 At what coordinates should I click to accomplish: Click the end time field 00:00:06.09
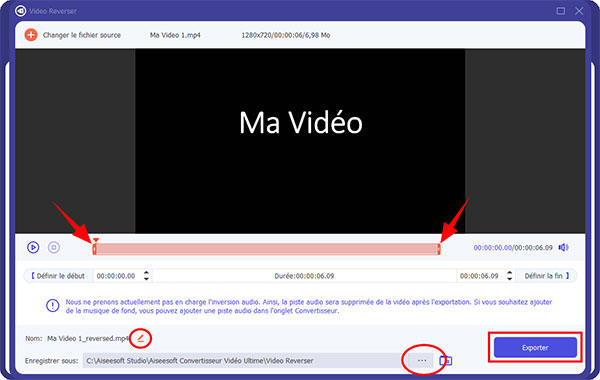click(x=479, y=276)
